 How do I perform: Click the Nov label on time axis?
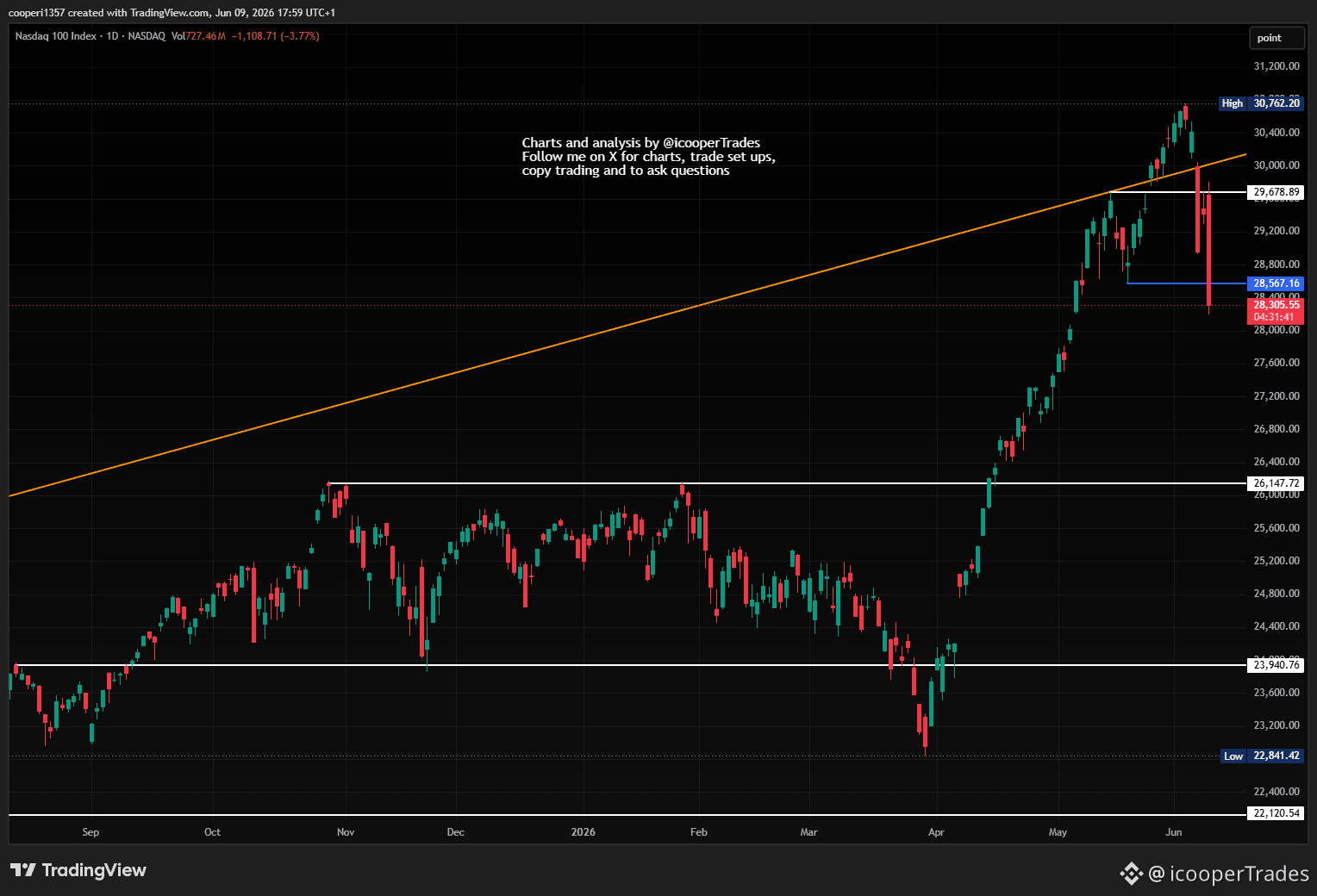[346, 832]
